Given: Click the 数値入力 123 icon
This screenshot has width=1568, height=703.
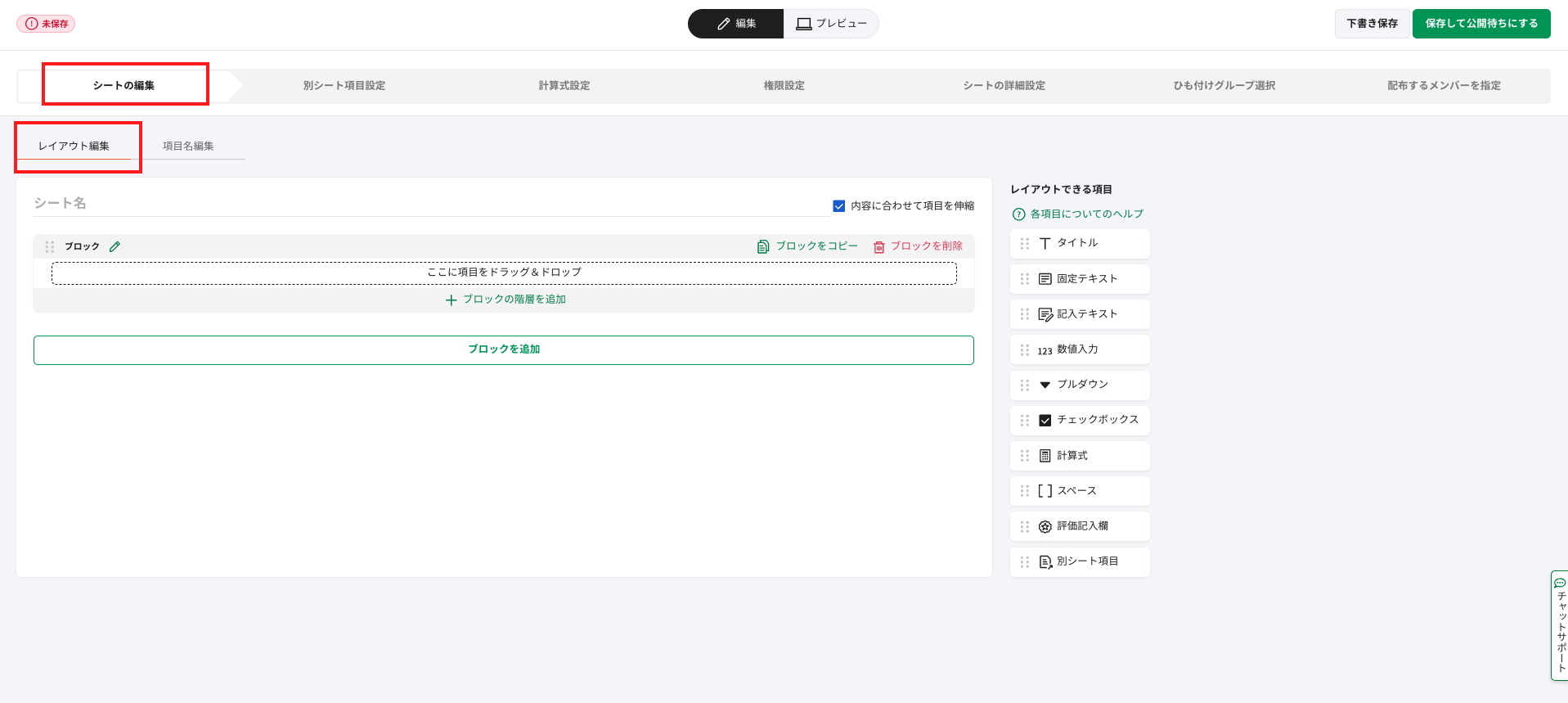Looking at the screenshot, I should [x=1045, y=350].
